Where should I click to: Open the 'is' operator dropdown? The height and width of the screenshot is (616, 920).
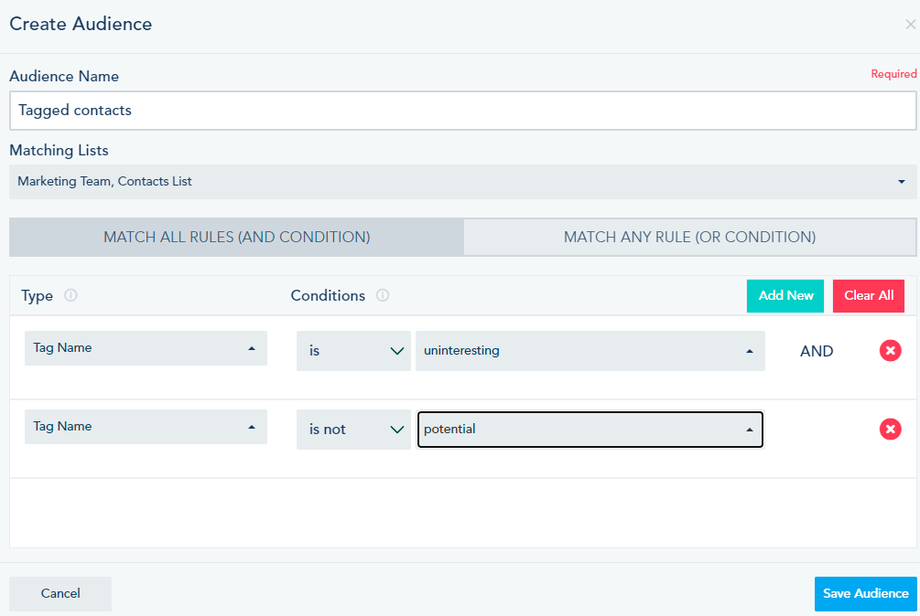(353, 351)
